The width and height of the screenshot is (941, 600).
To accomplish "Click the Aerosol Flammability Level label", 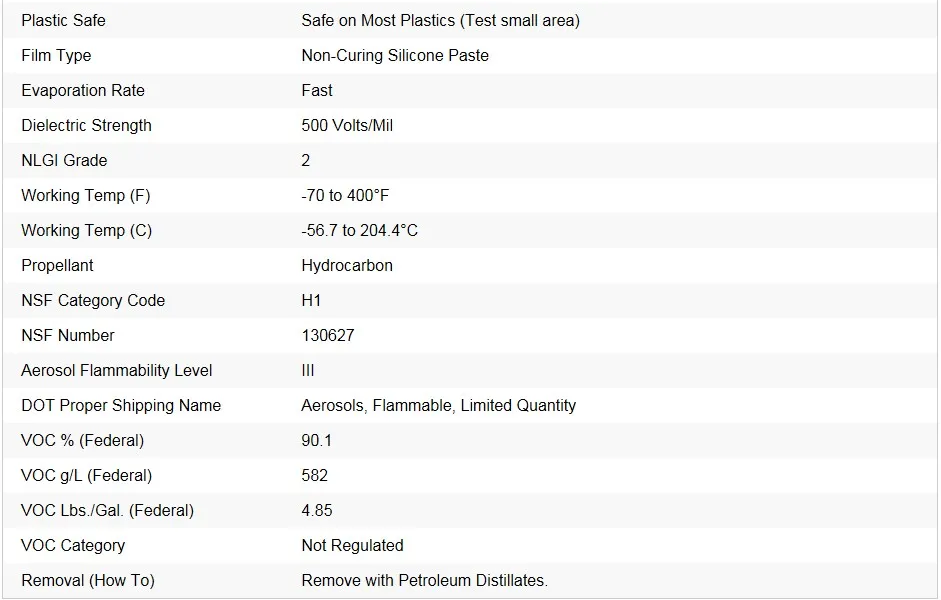I will tap(117, 370).
